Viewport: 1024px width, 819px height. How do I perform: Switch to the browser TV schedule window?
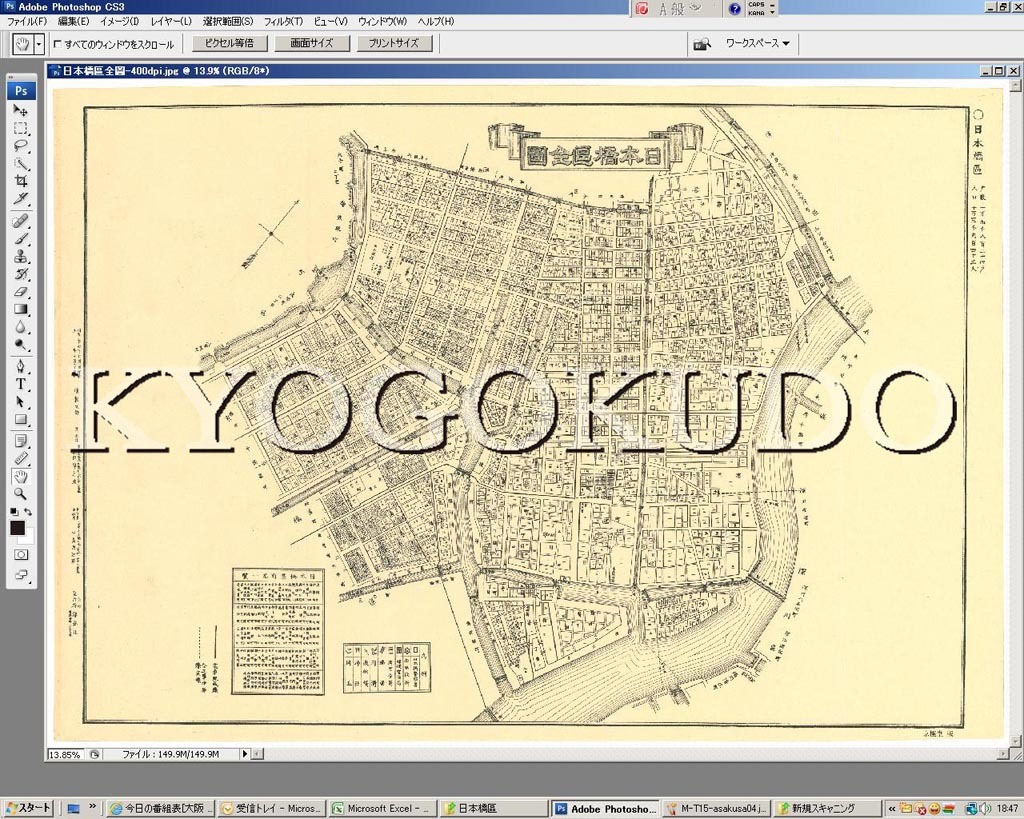tap(161, 809)
